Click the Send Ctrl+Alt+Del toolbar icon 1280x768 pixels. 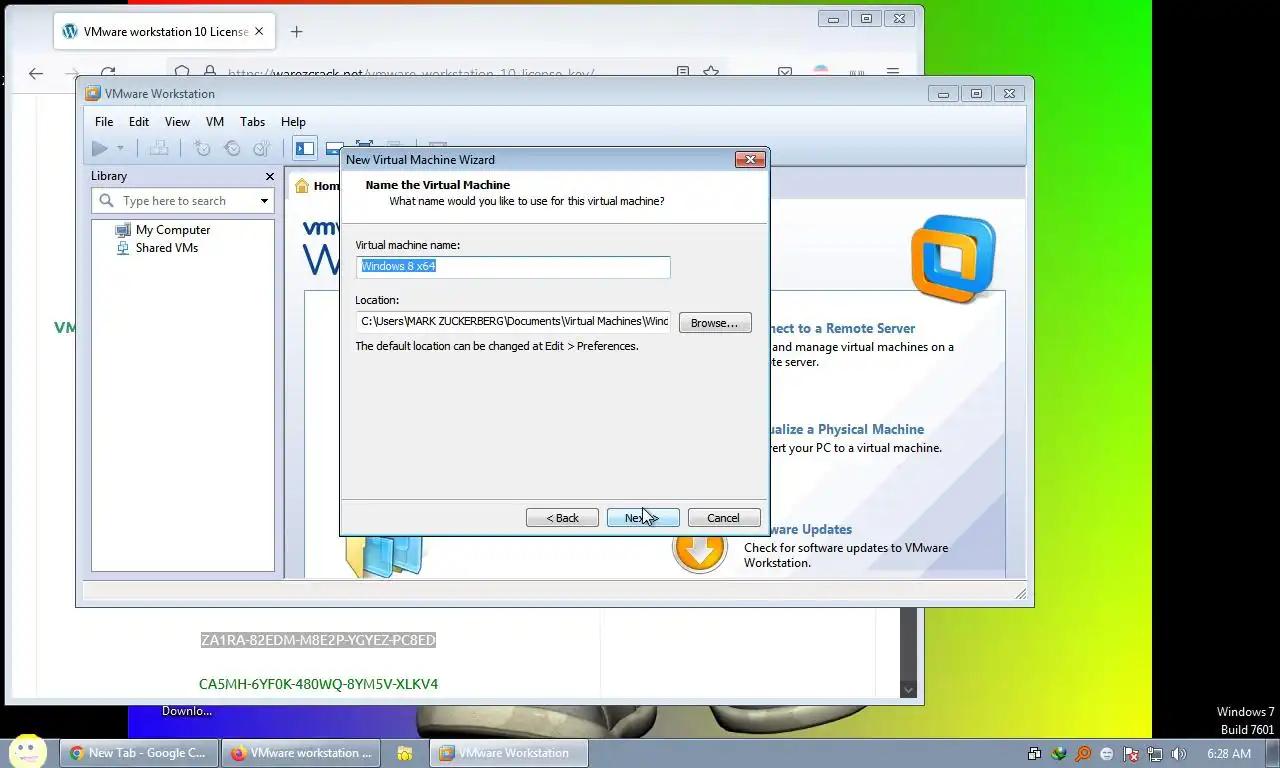point(158,148)
